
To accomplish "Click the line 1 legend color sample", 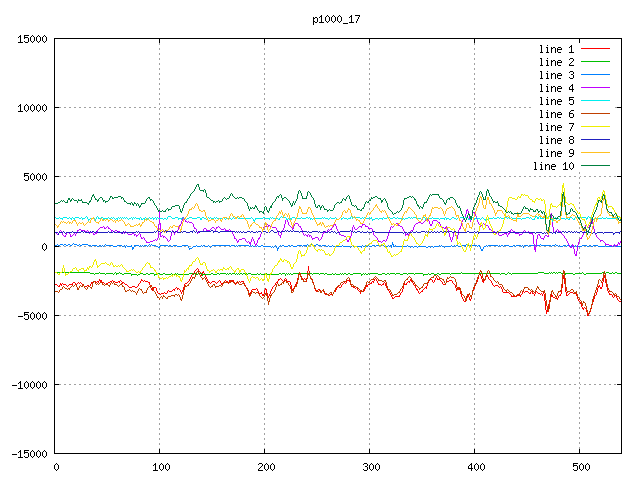I will point(595,49).
